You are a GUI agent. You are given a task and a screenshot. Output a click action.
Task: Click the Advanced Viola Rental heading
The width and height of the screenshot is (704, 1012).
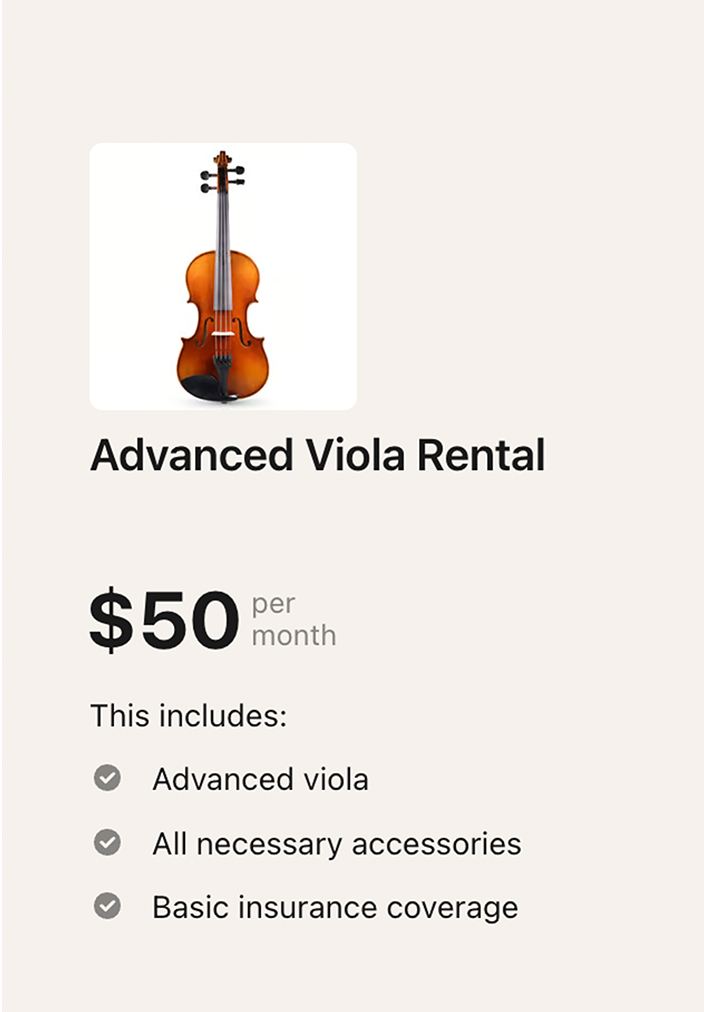(317, 456)
